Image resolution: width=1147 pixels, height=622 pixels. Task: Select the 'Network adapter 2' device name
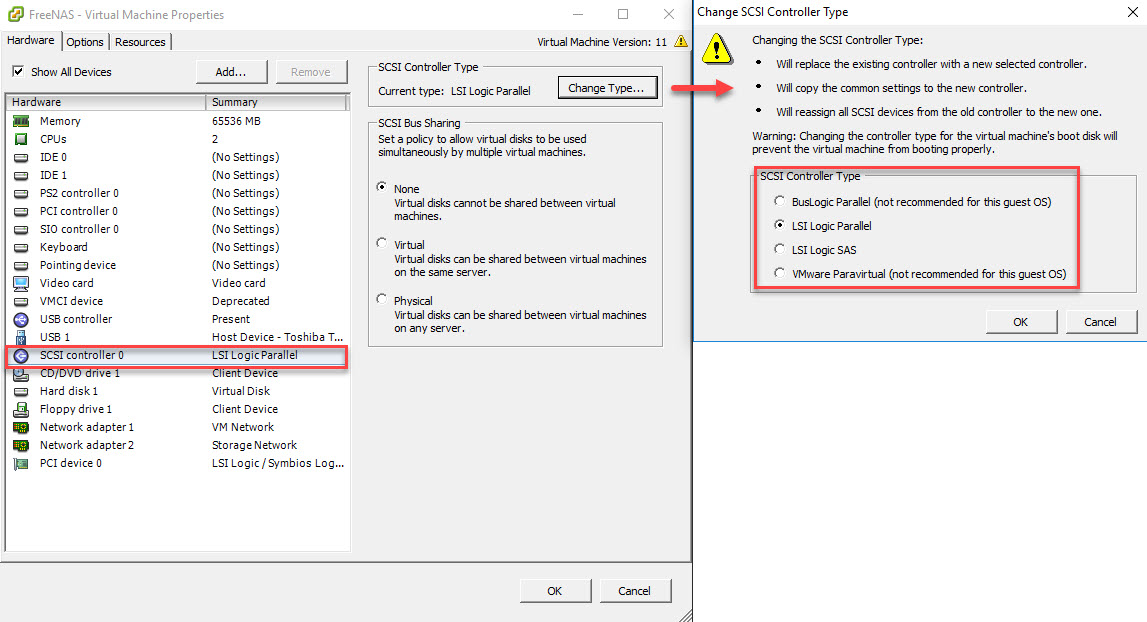(x=87, y=445)
